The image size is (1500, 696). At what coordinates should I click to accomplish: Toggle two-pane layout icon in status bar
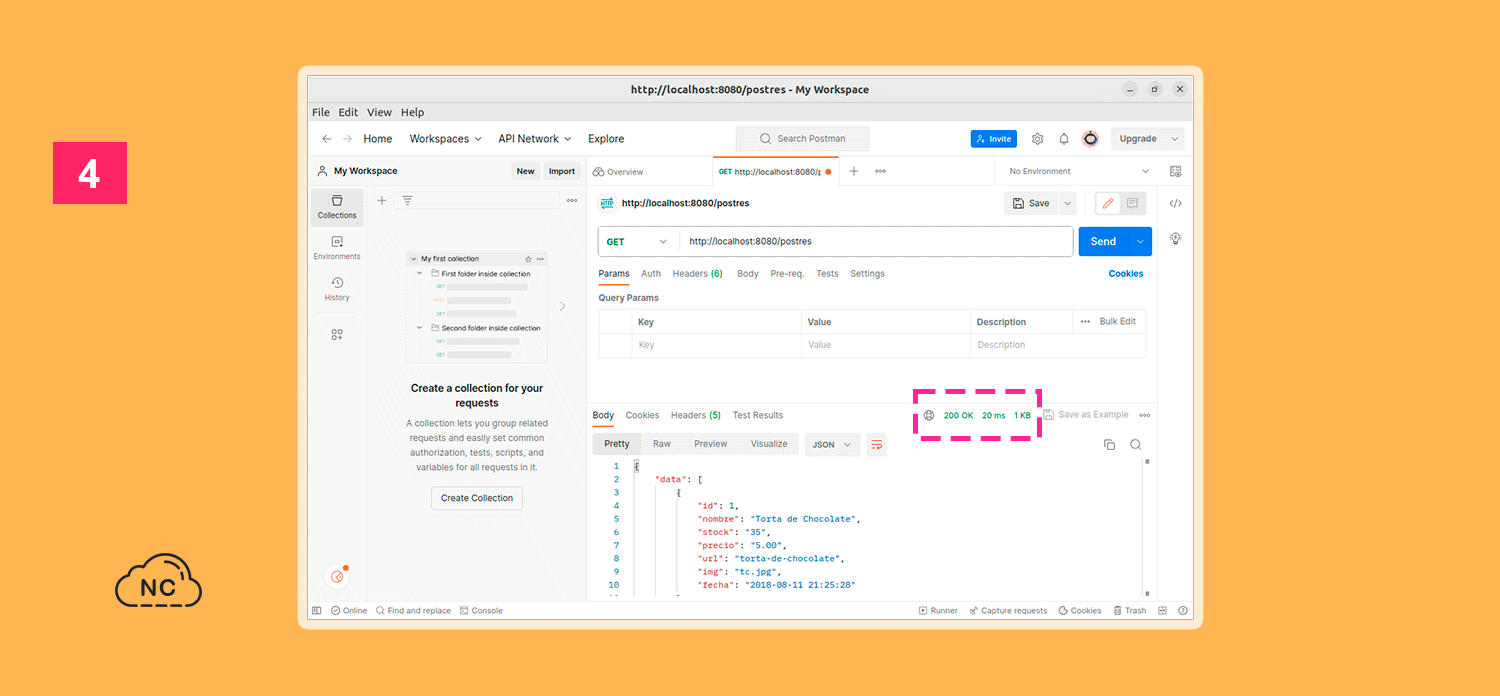pos(1163,610)
